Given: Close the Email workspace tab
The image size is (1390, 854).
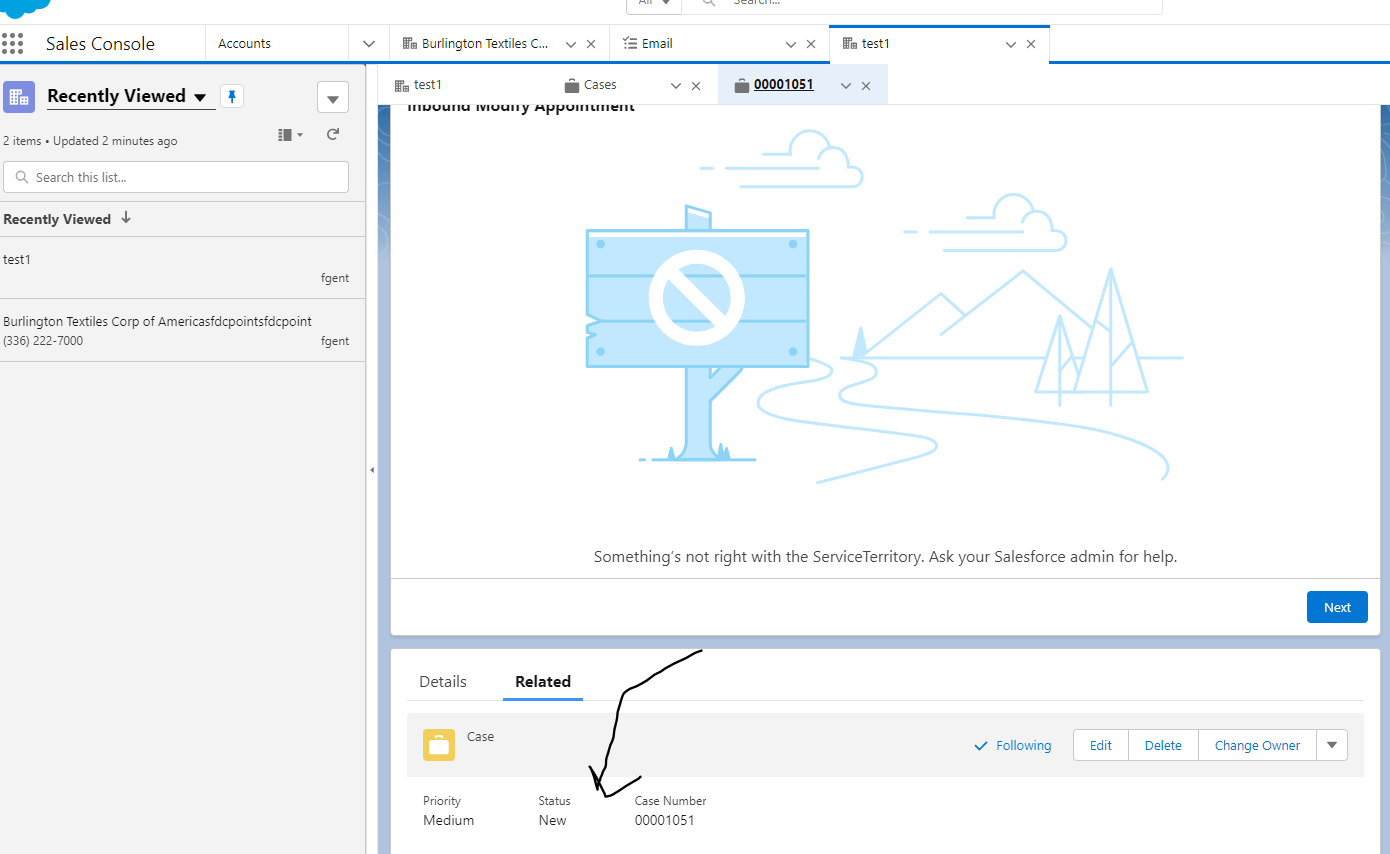Looking at the screenshot, I should click(x=811, y=44).
